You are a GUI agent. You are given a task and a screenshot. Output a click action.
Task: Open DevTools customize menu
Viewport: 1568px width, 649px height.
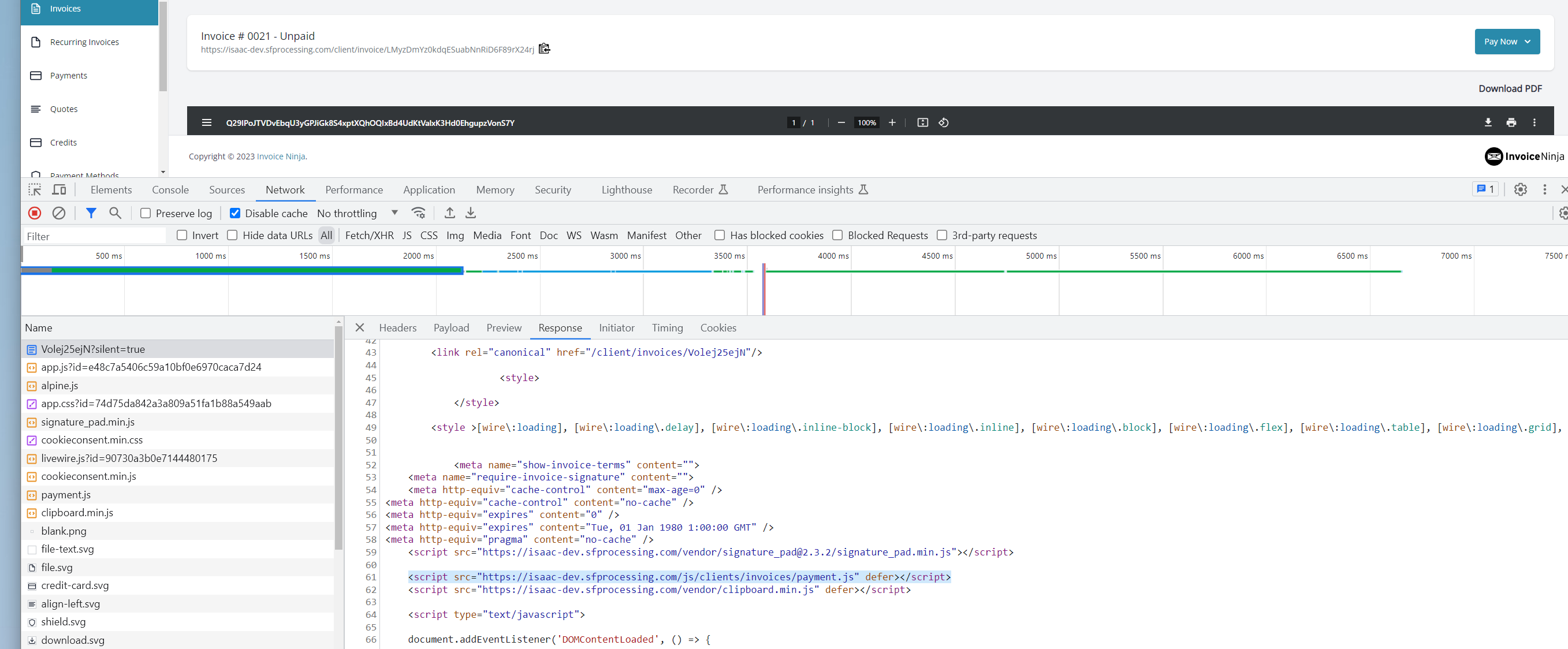(x=1544, y=190)
